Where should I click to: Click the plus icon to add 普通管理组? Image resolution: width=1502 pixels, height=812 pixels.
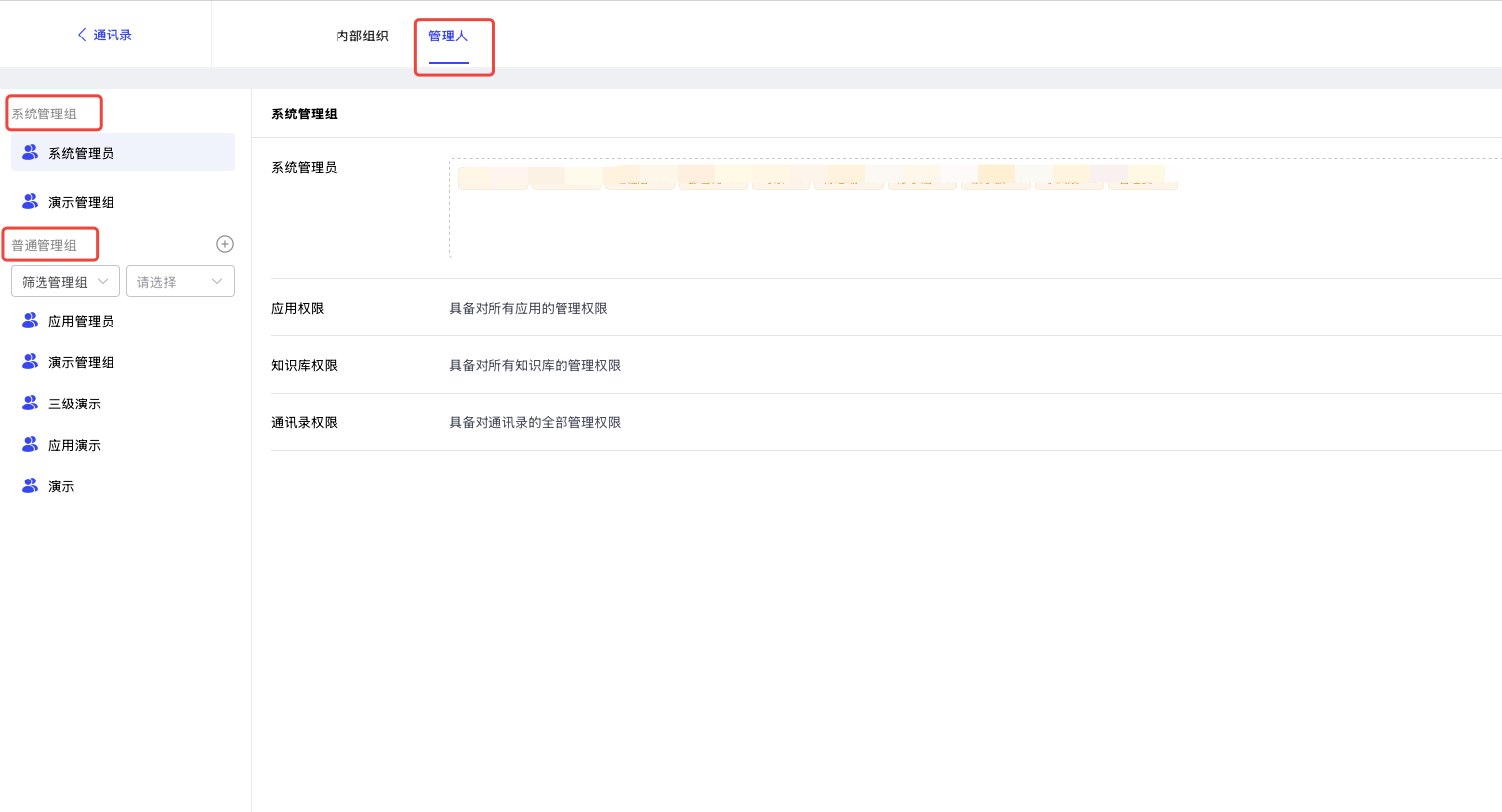click(x=225, y=244)
